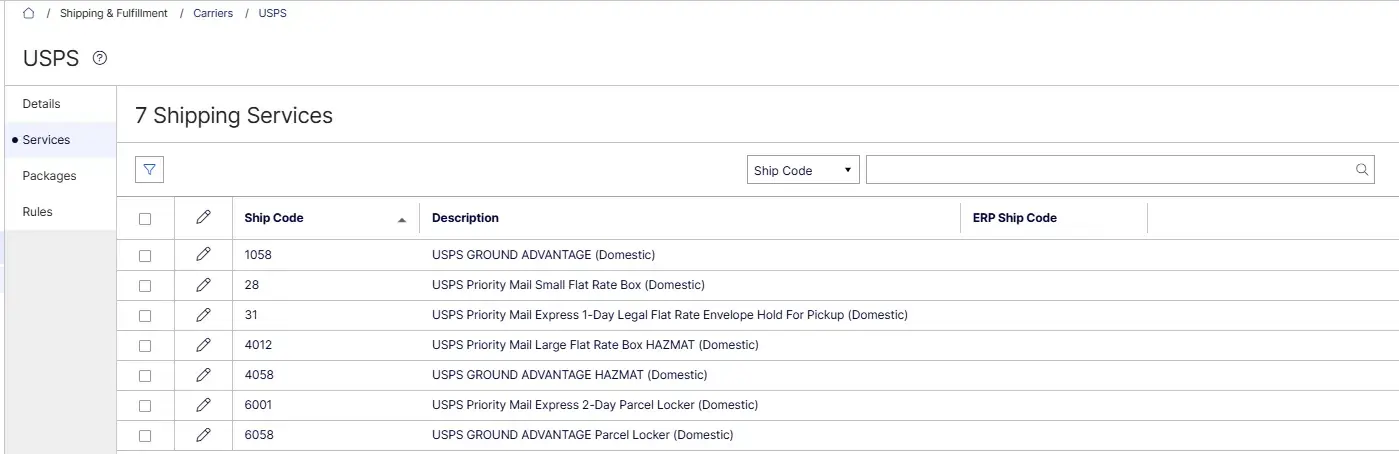Select Priority Mail Express 2-Day Parcel Locker description

pyautogui.click(x=595, y=405)
